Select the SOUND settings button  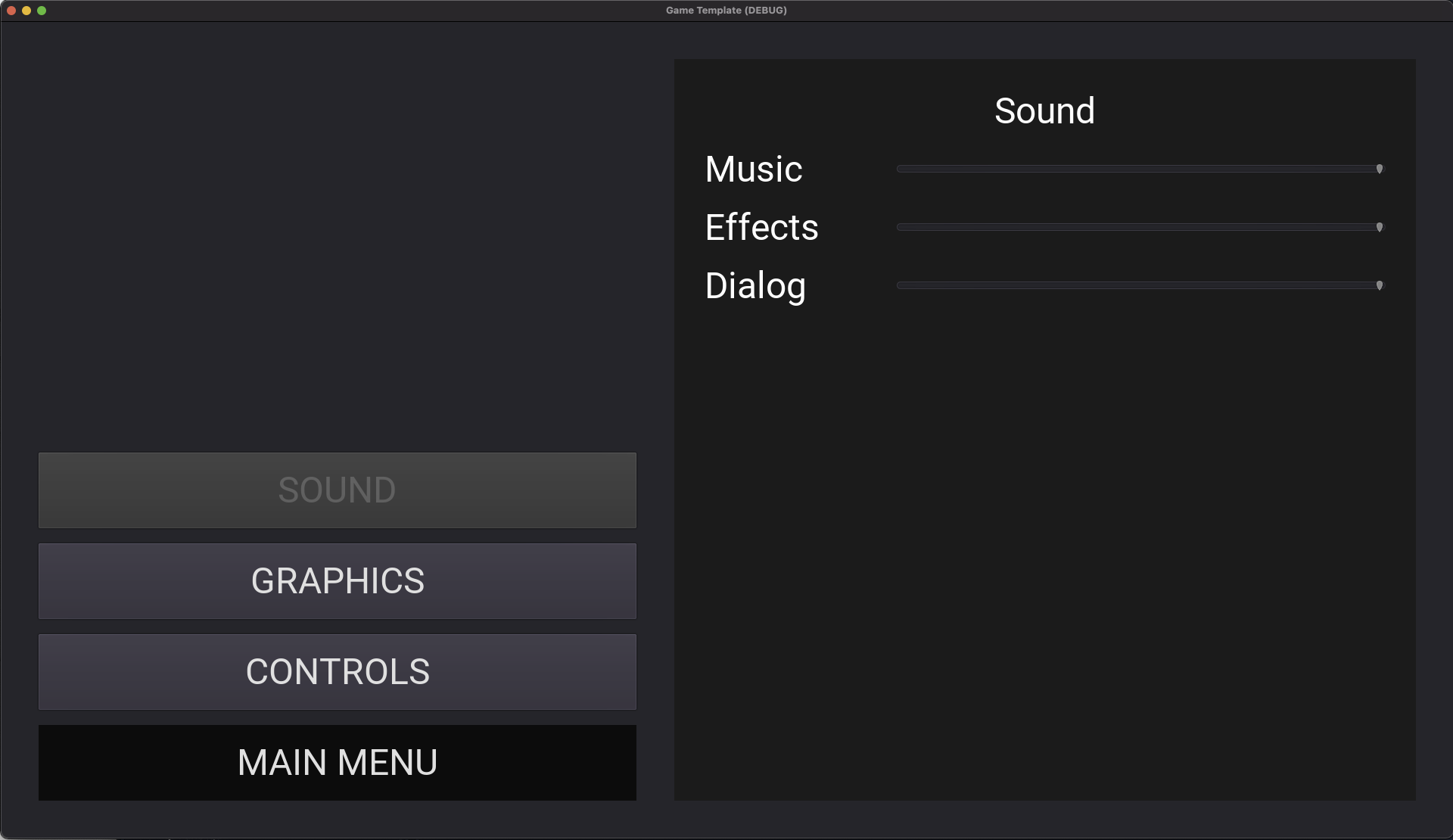click(338, 490)
